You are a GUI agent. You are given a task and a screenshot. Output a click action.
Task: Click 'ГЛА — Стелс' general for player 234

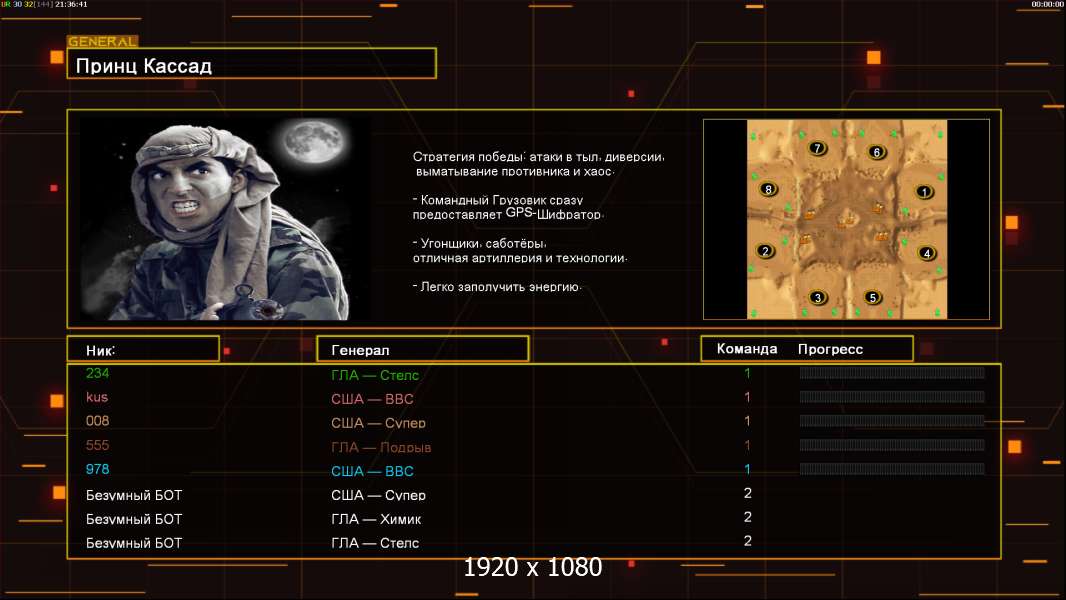[x=375, y=375]
